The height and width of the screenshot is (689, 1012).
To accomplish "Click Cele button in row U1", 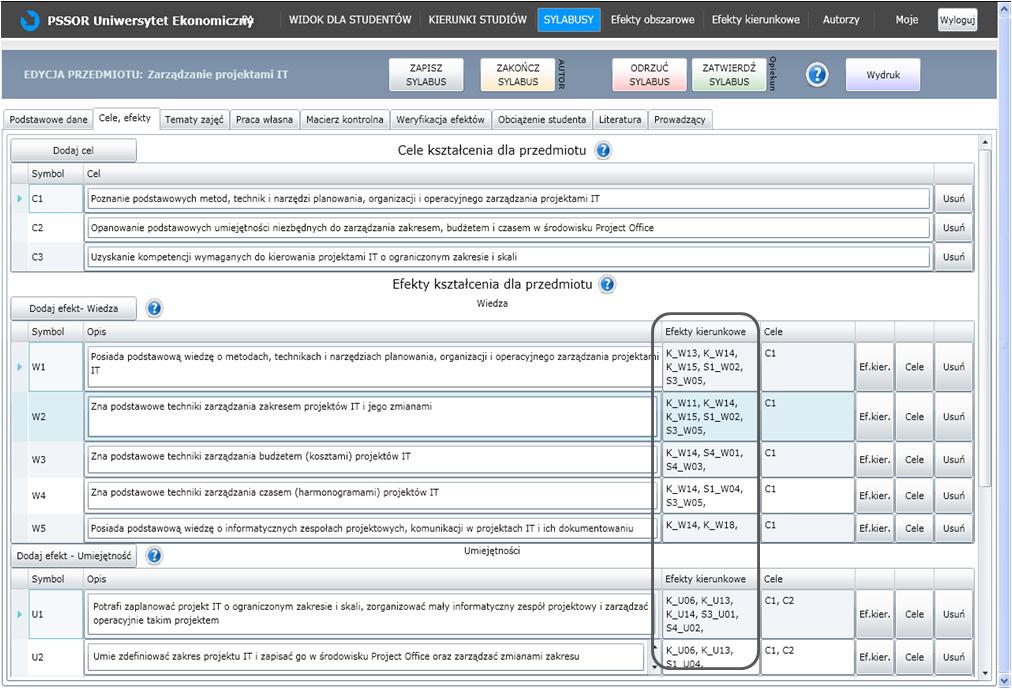I will tap(914, 614).
